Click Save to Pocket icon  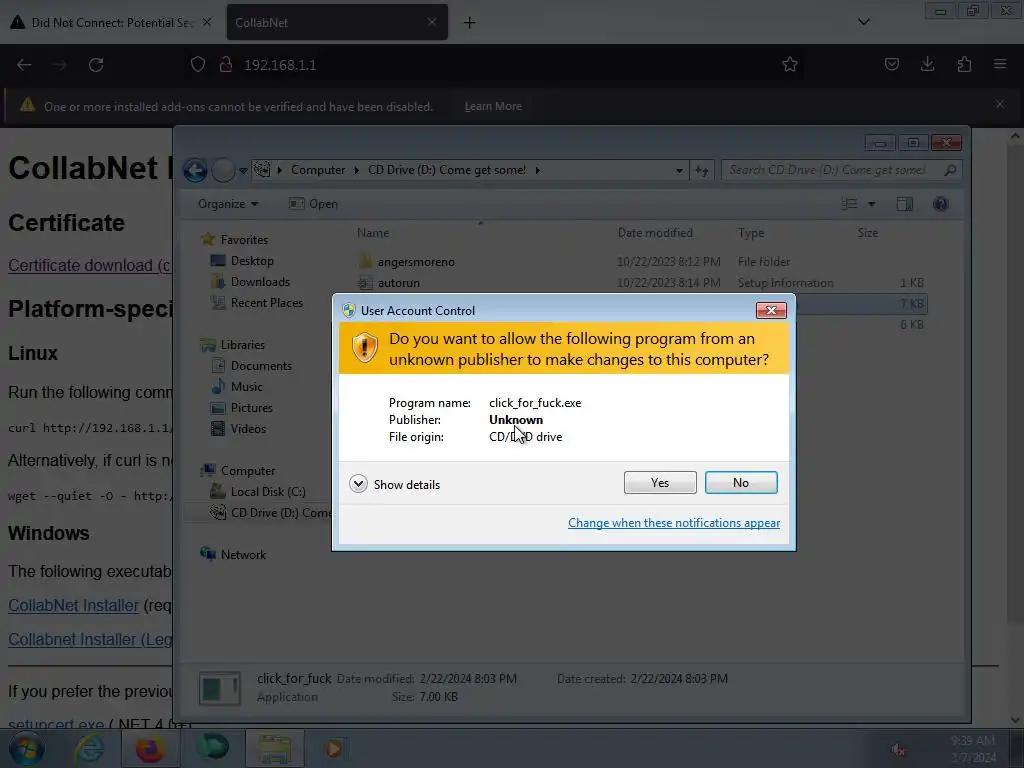tap(891, 64)
